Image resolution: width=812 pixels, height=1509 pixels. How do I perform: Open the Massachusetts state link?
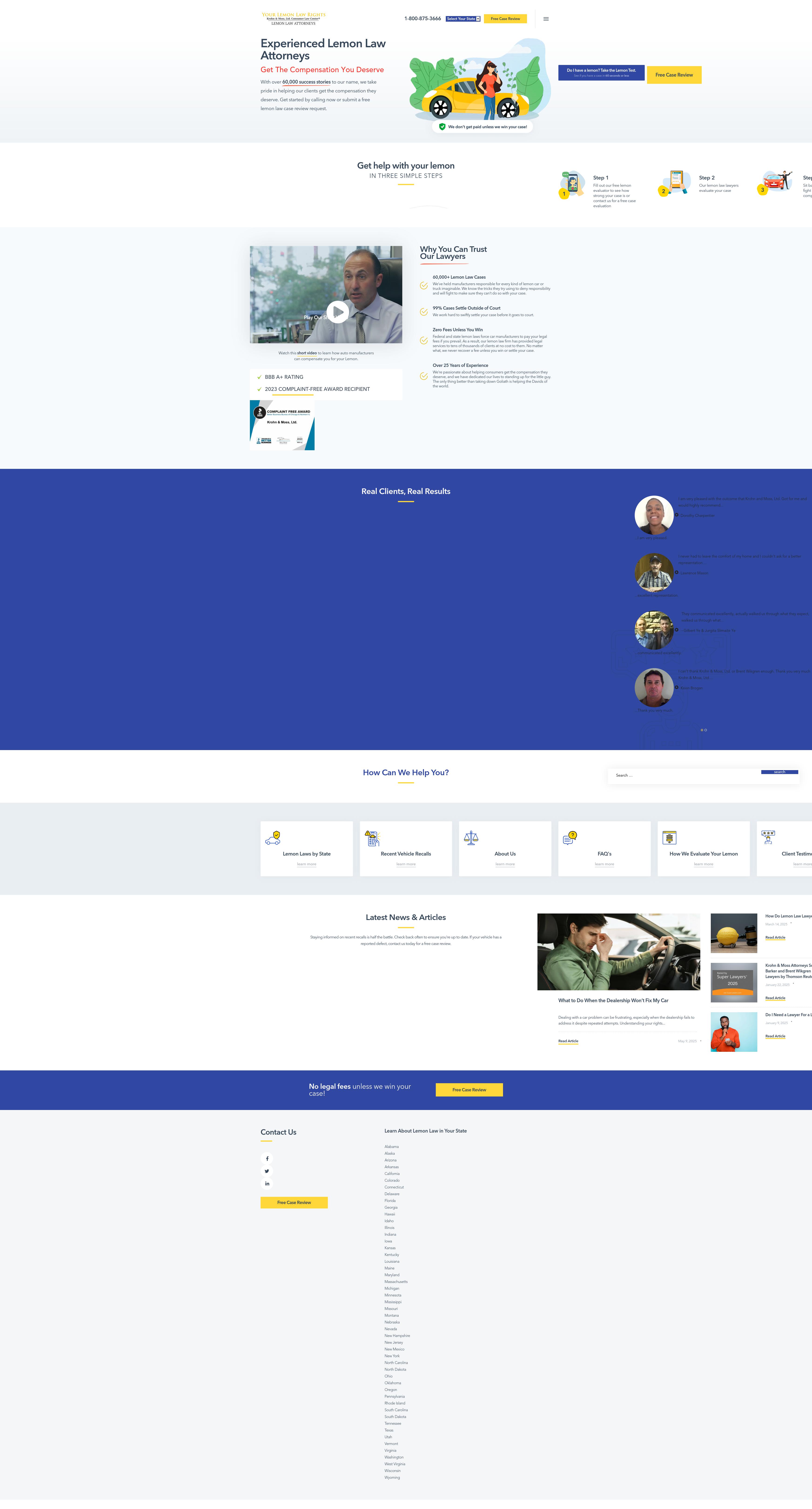[x=396, y=1282]
